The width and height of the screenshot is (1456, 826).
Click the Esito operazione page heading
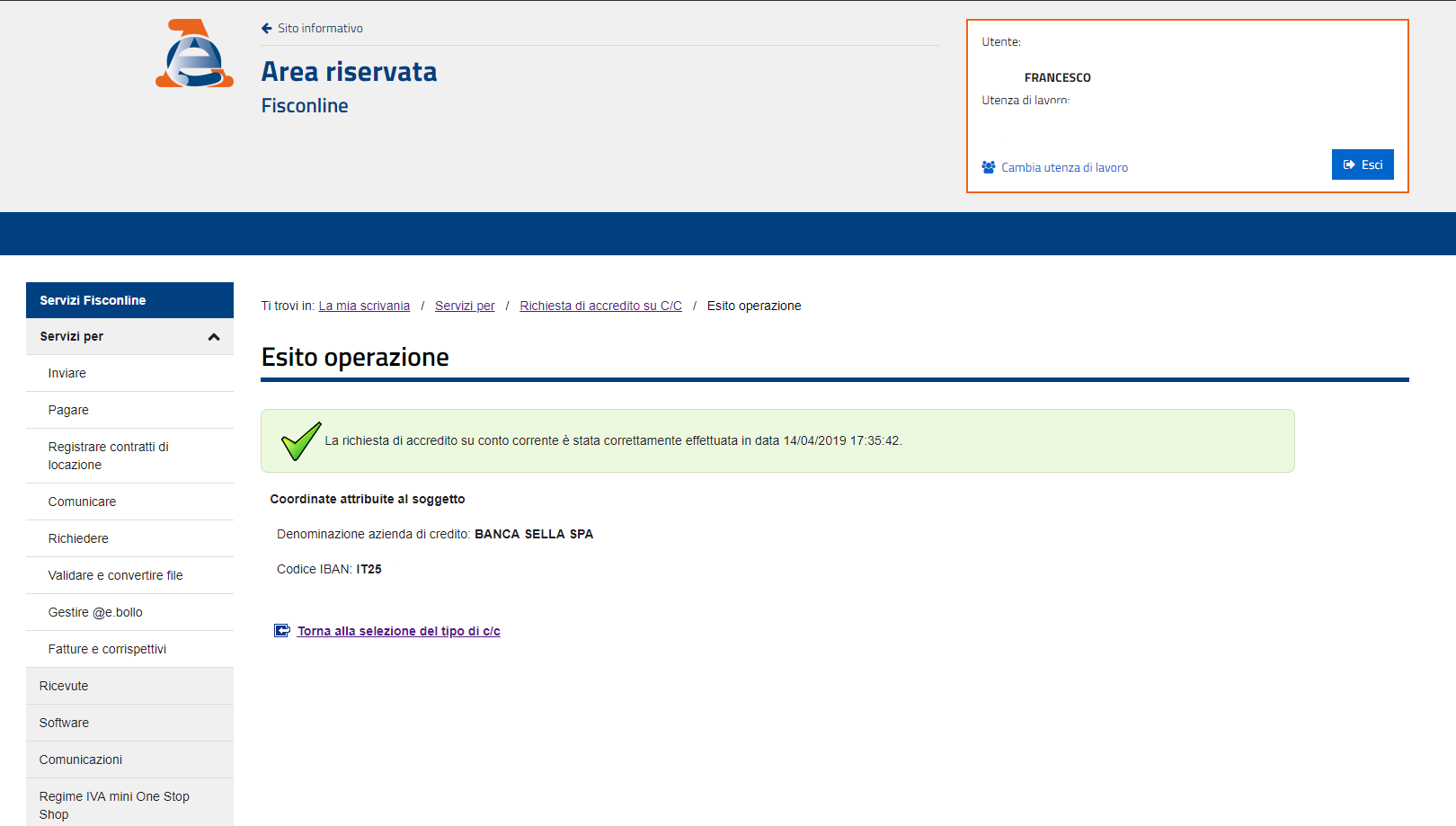pyautogui.click(x=355, y=357)
